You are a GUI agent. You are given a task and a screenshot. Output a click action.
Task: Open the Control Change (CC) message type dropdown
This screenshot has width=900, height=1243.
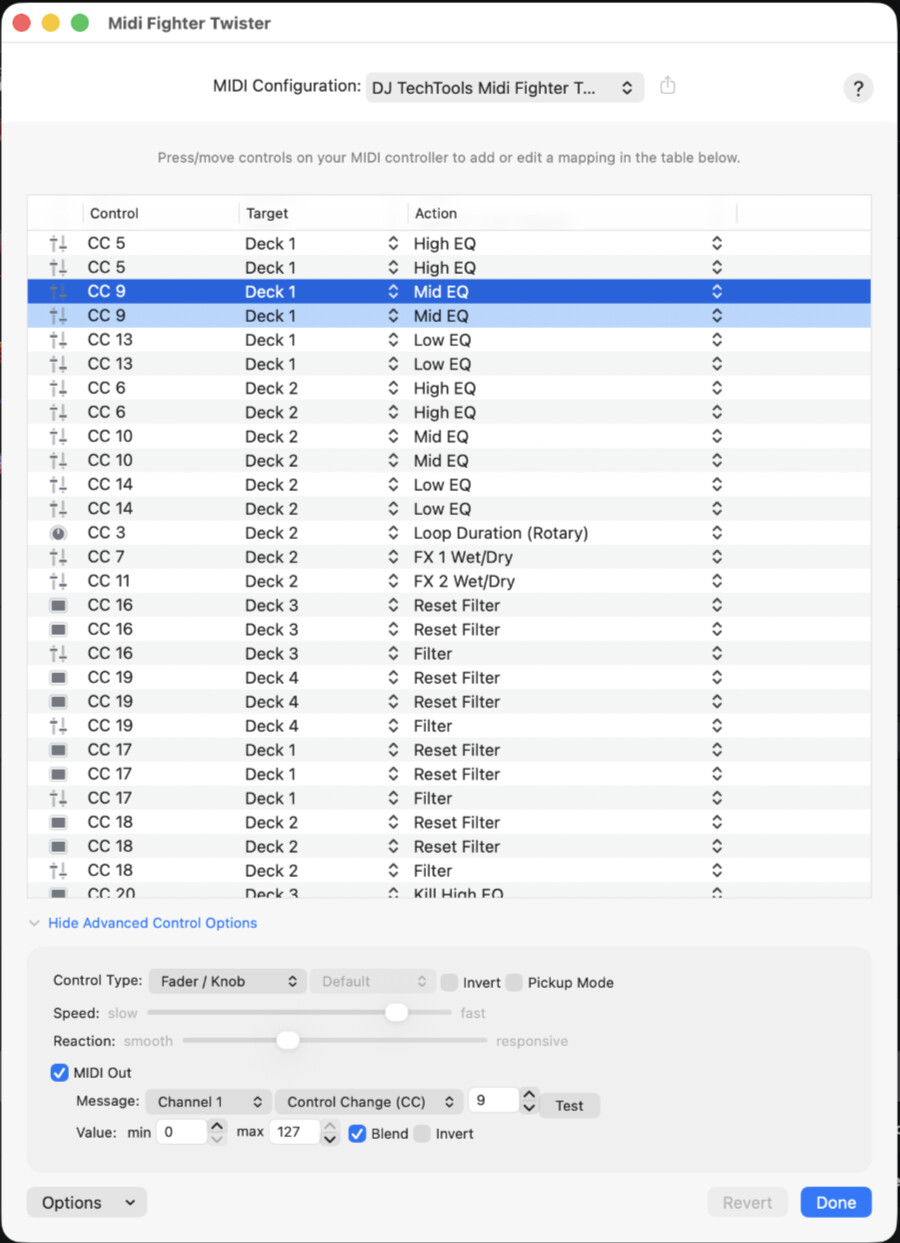coord(369,1102)
